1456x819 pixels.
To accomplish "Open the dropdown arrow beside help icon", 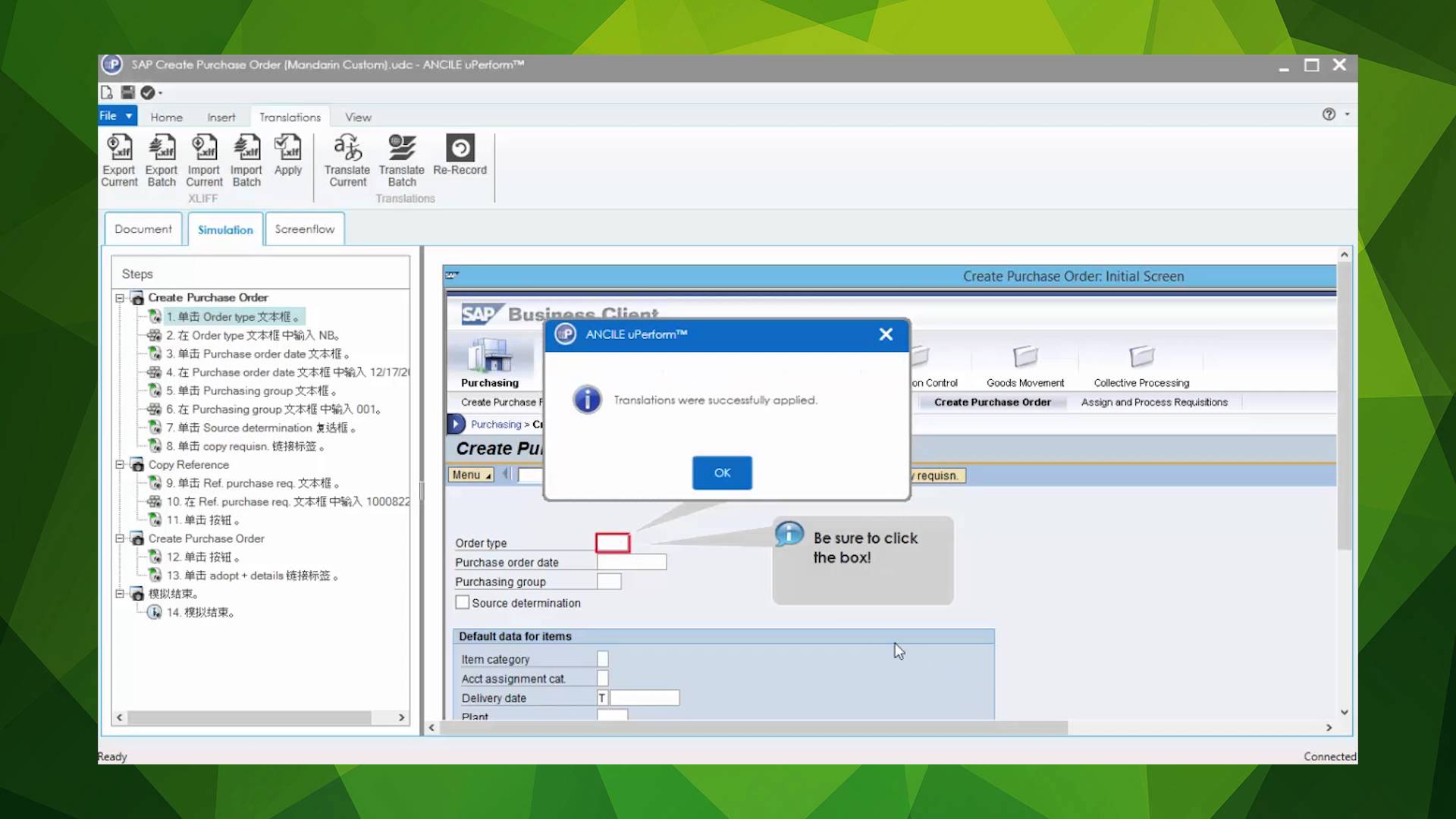I will tap(1347, 114).
